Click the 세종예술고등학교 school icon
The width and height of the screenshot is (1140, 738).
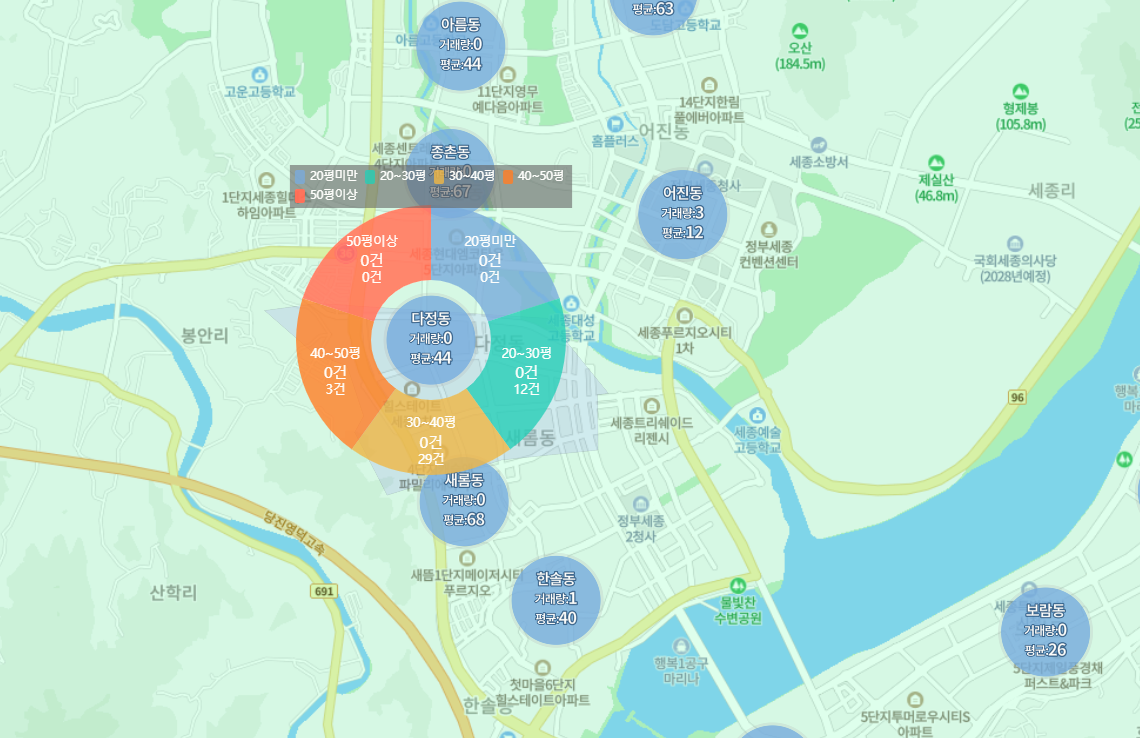pyautogui.click(x=757, y=415)
